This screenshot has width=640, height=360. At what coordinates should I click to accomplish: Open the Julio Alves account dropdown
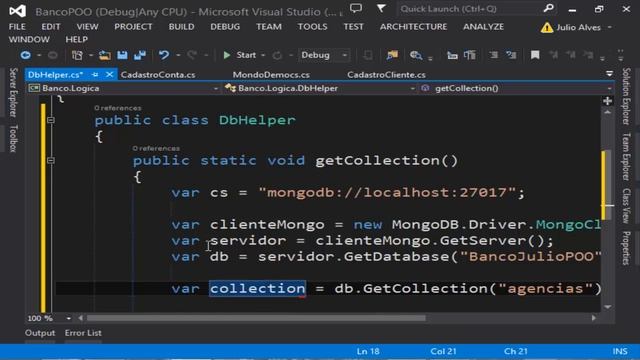click(610, 28)
